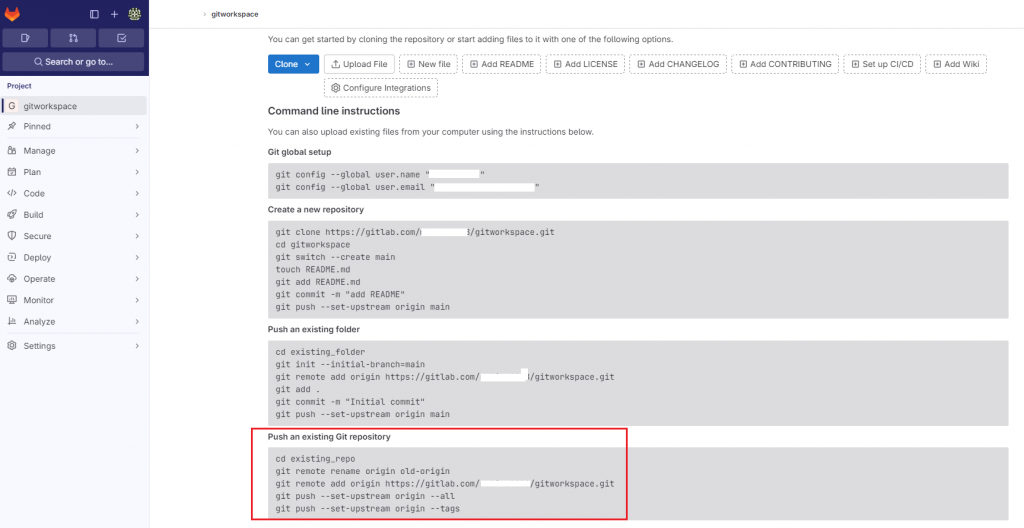
Task: Click the GitLab fox logo
Action: point(12,14)
